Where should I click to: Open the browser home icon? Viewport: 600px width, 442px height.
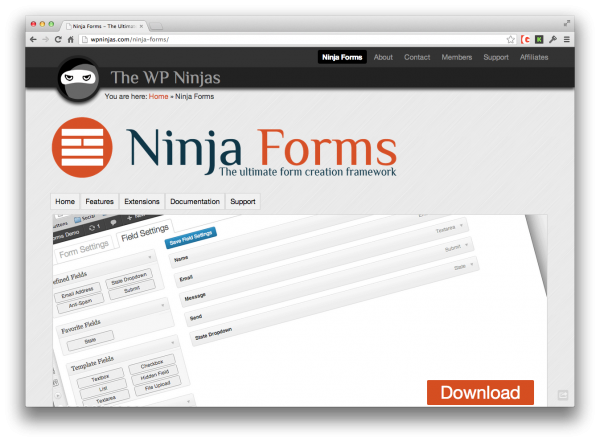[x=70, y=39]
